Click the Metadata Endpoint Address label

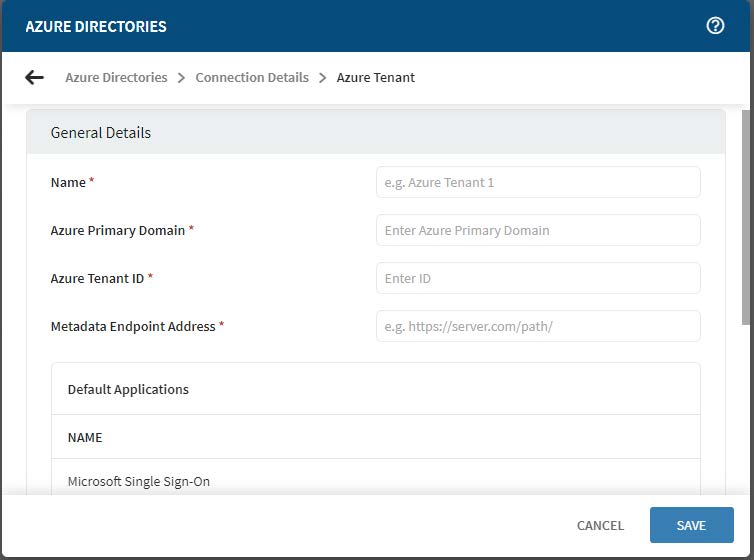pyautogui.click(x=133, y=326)
